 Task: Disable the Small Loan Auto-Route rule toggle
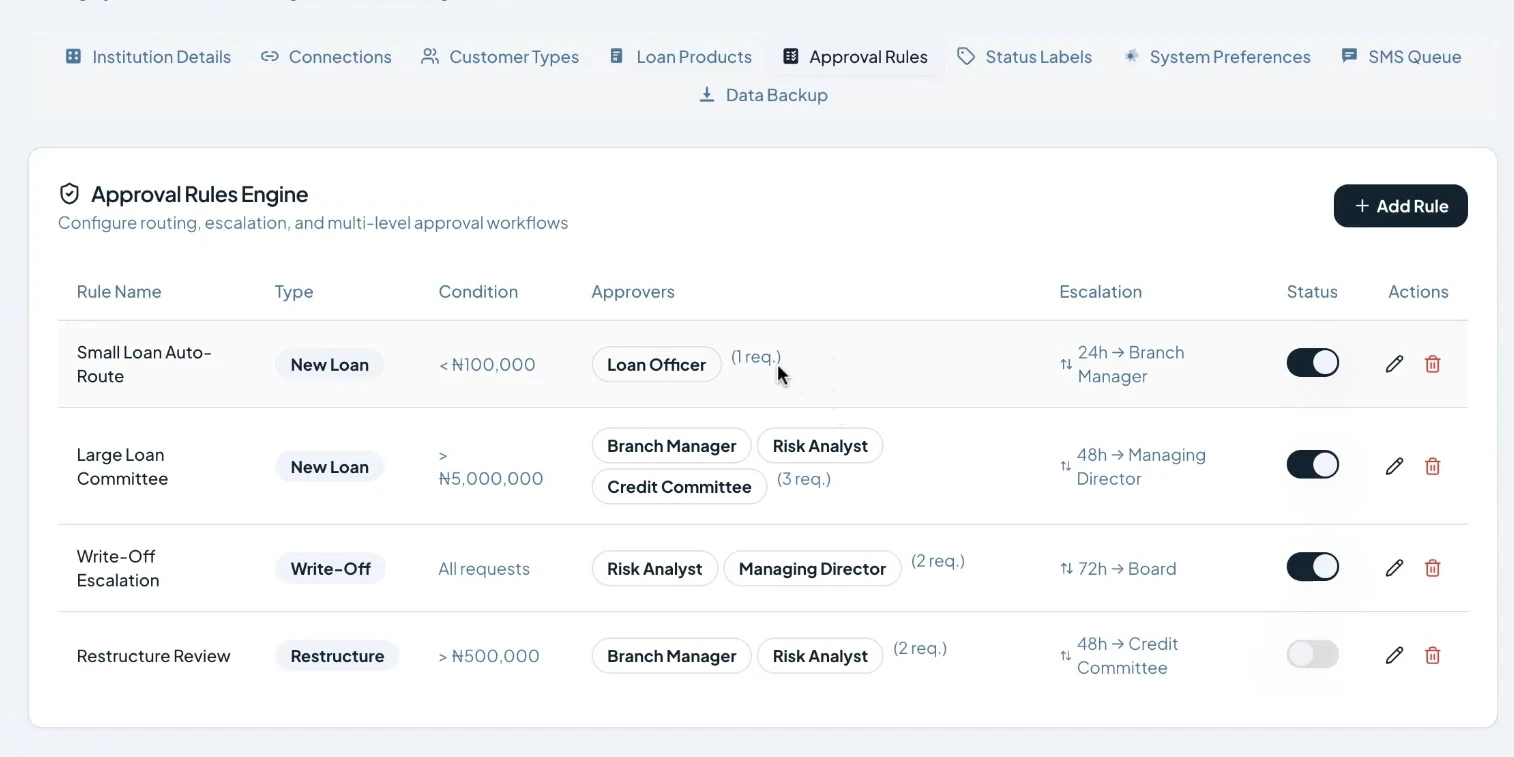pyautogui.click(x=1312, y=363)
